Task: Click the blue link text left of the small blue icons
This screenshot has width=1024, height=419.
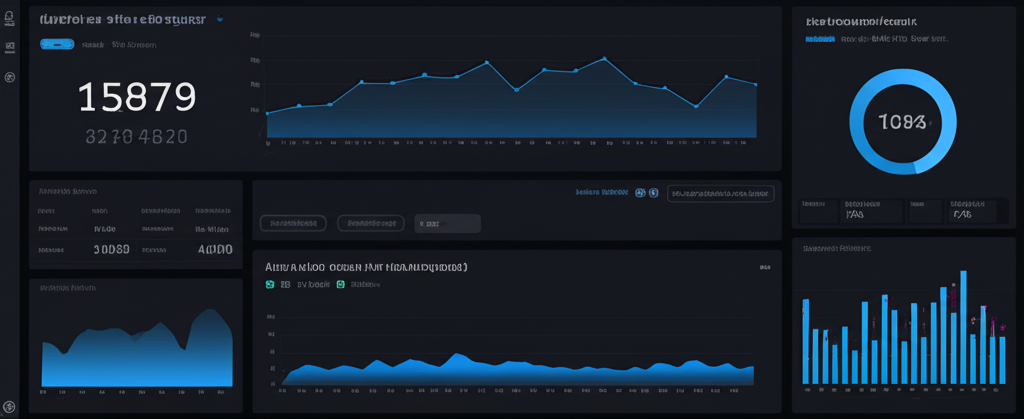Action: point(601,193)
